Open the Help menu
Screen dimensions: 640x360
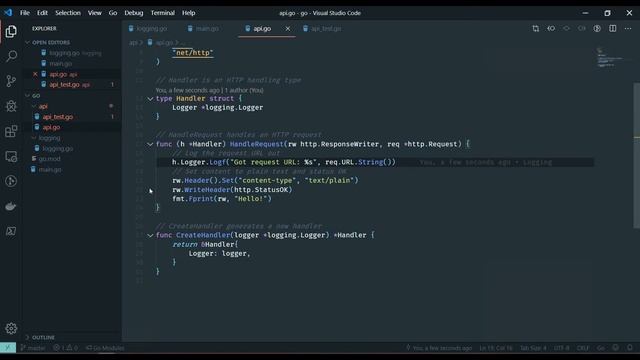pyautogui.click(x=189, y=13)
